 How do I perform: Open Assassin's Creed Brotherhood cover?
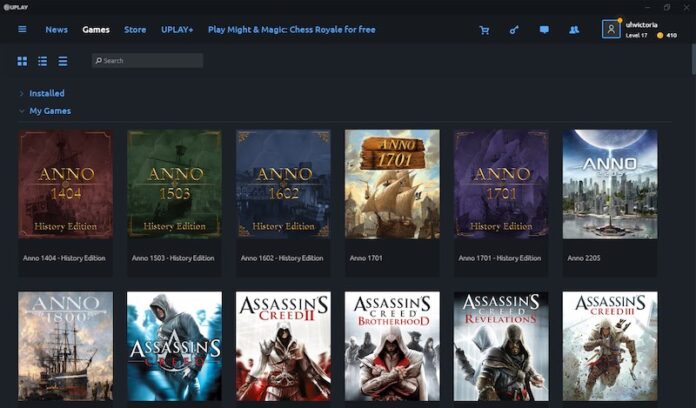(x=392, y=346)
